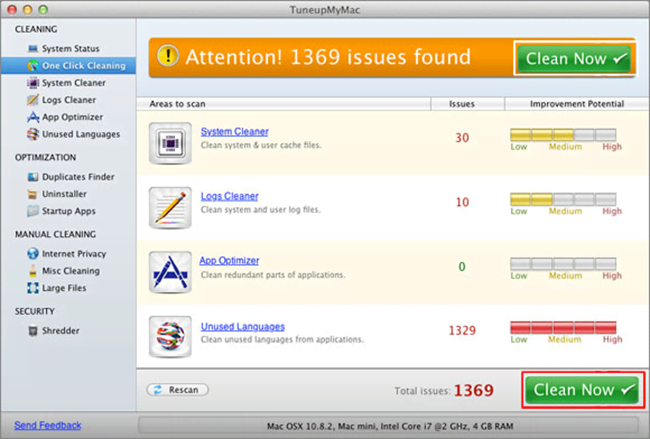Open Startup Apps section

(x=69, y=211)
